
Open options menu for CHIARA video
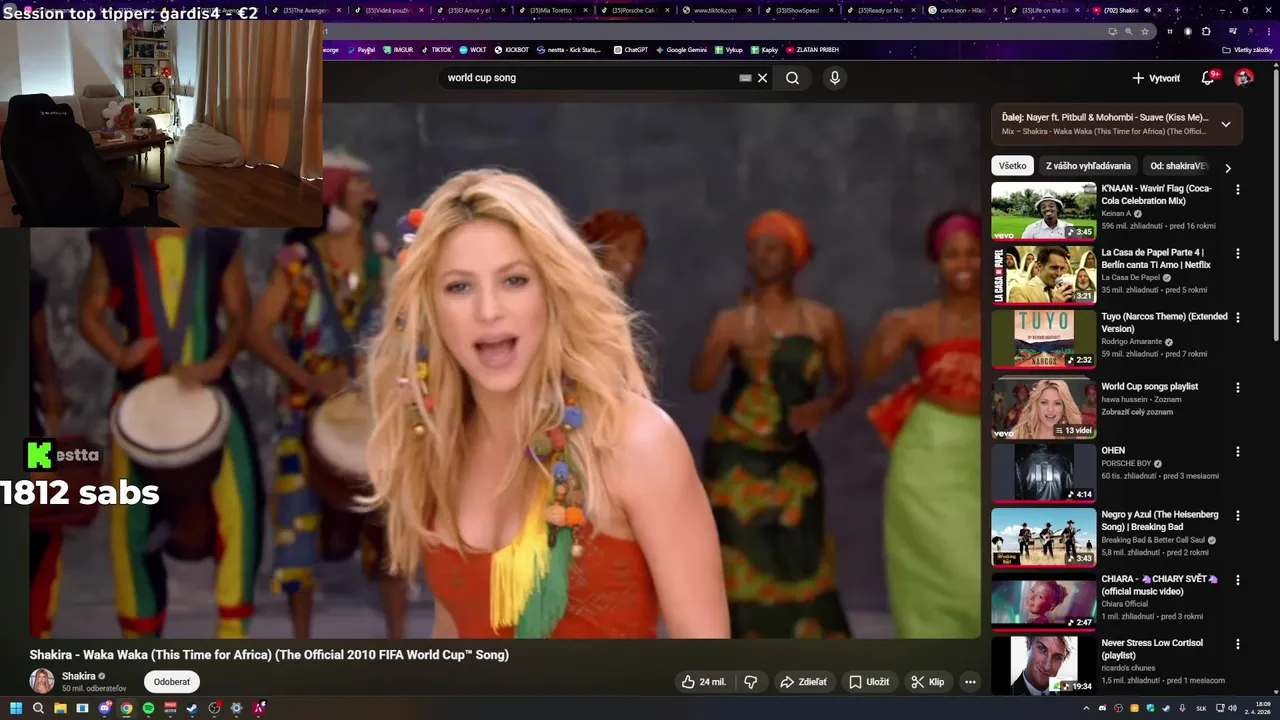point(1238,580)
